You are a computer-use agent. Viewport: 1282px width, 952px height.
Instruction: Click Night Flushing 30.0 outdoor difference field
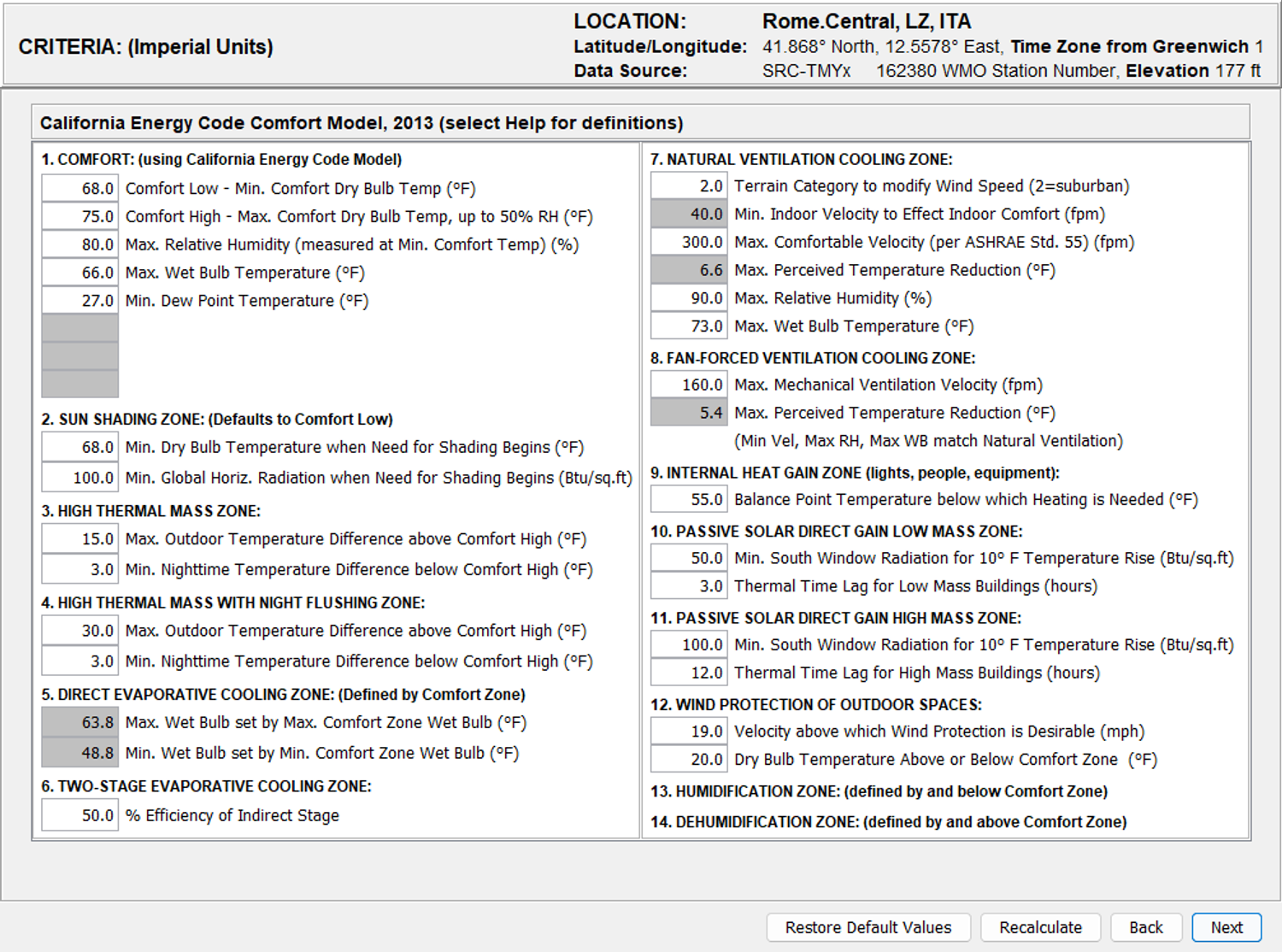[x=80, y=631]
